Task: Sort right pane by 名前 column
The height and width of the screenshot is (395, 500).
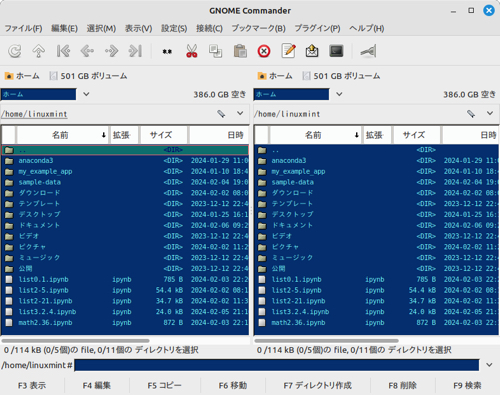Action: [315, 135]
